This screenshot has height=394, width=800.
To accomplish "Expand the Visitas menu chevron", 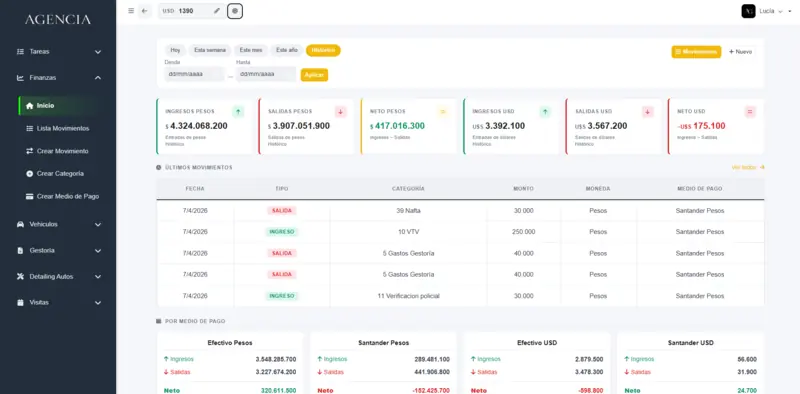I will pyautogui.click(x=98, y=303).
